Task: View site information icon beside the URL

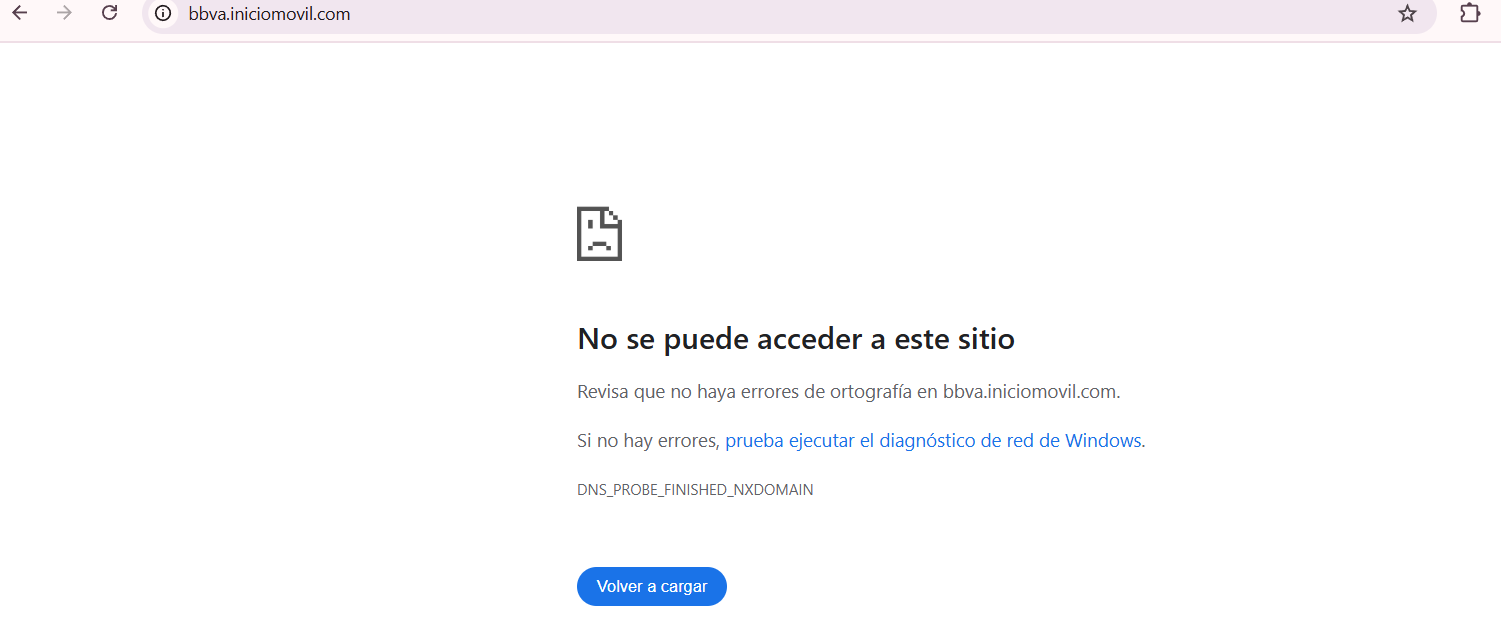Action: click(163, 14)
